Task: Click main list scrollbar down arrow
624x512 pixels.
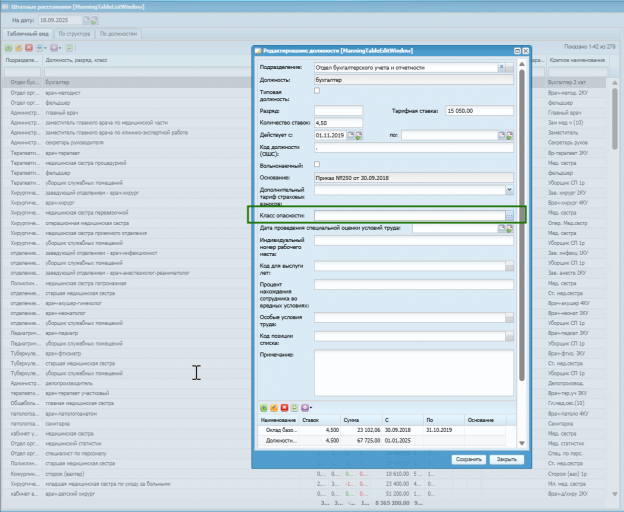Action: [614, 494]
